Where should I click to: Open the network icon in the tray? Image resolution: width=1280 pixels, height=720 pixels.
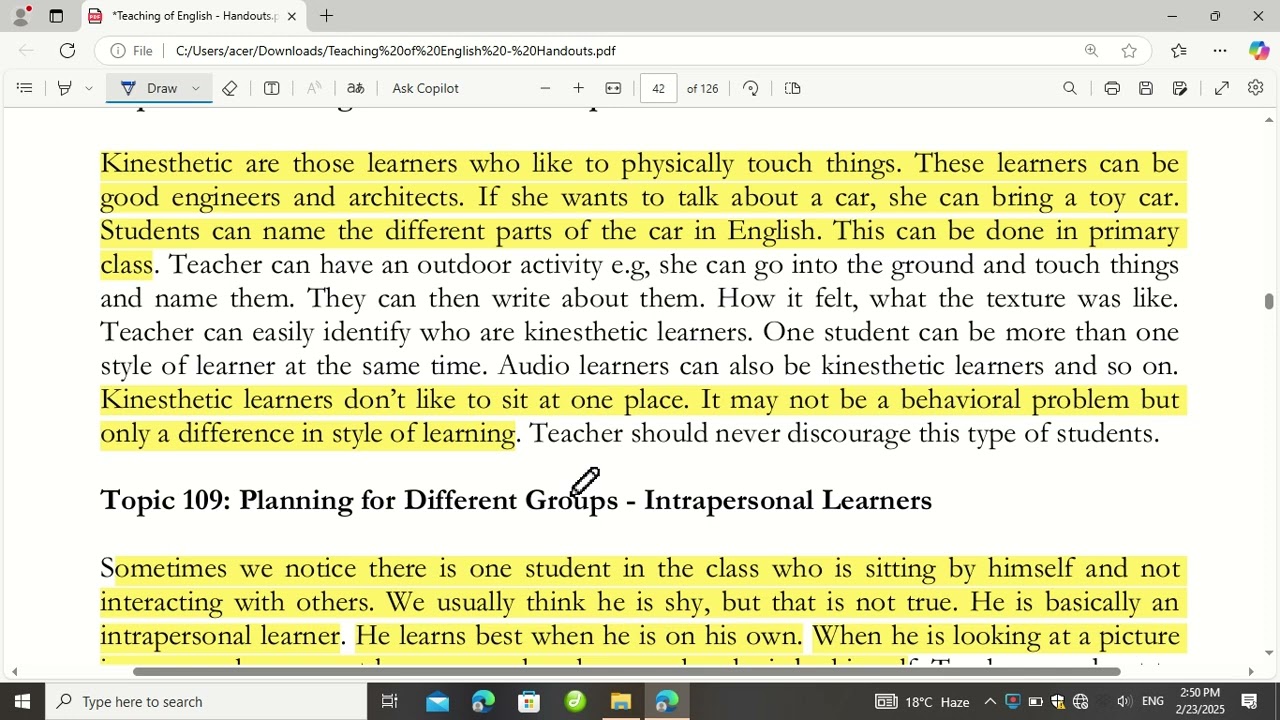click(x=1080, y=701)
